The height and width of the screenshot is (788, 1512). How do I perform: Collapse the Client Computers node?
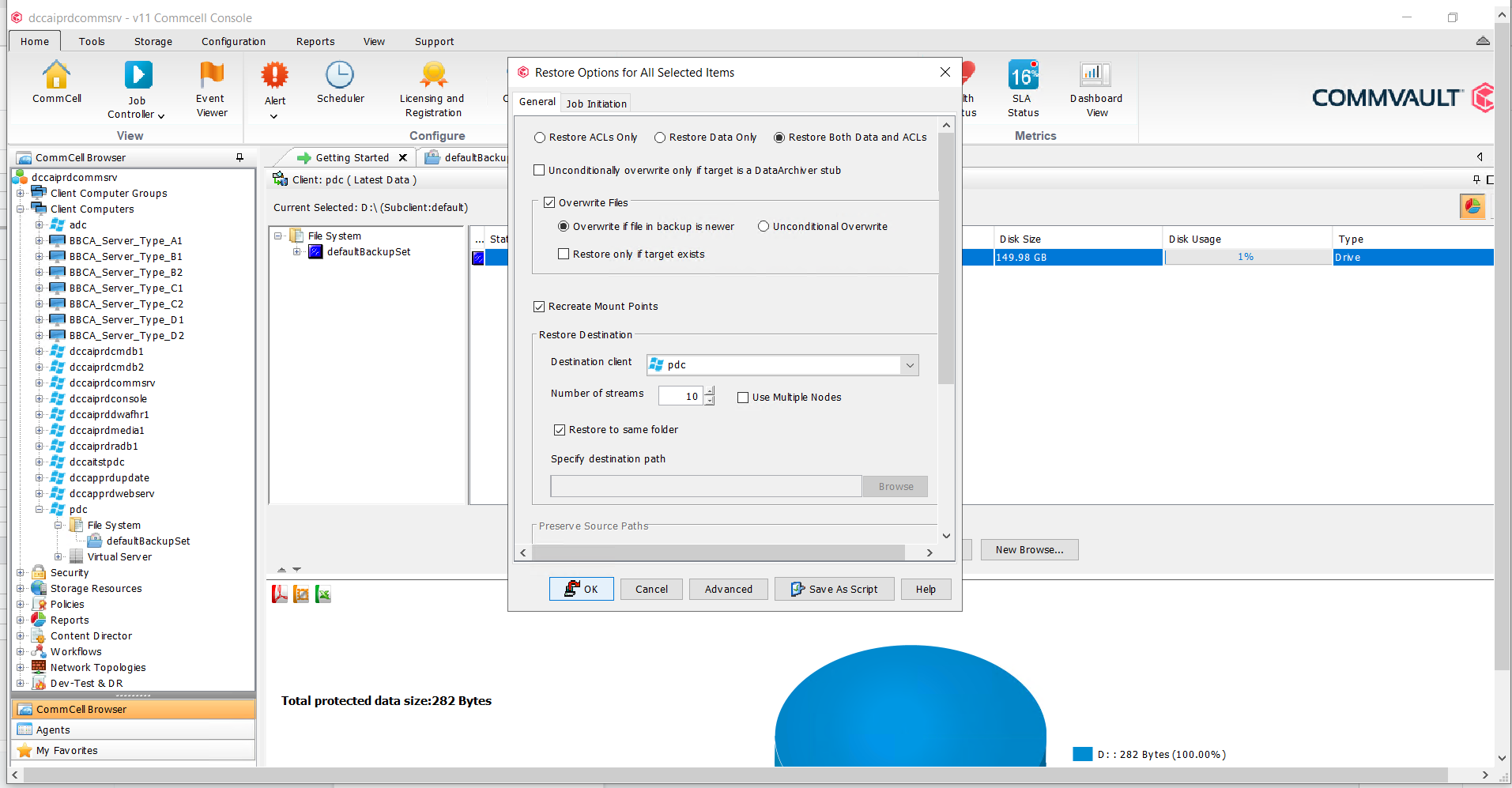20,209
